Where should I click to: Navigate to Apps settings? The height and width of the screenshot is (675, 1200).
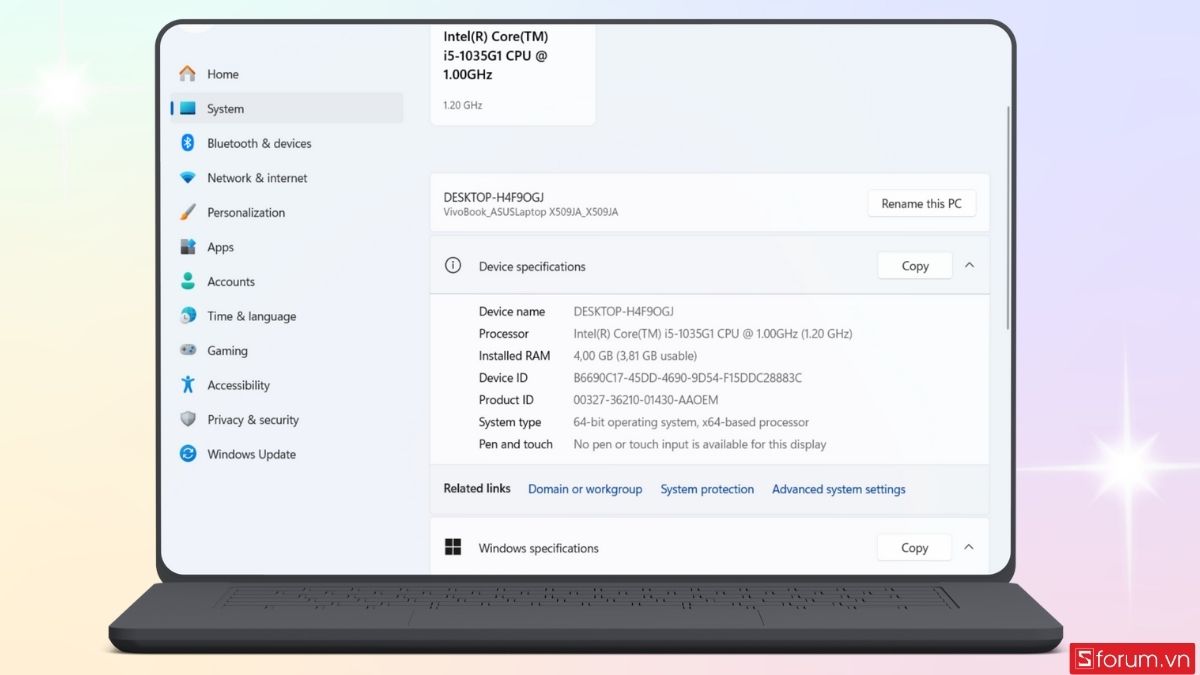tap(220, 247)
